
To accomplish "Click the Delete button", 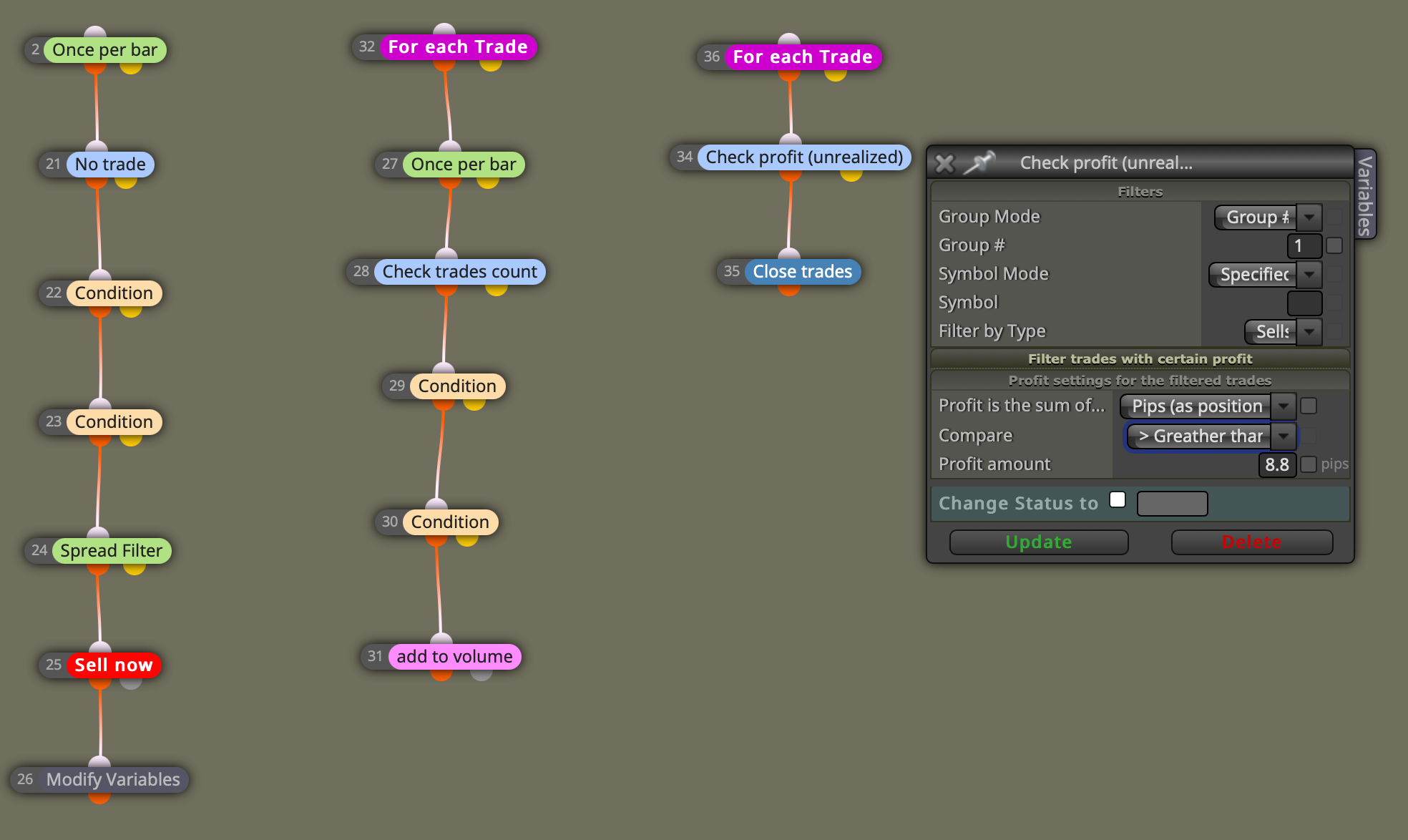I will tap(1252, 542).
